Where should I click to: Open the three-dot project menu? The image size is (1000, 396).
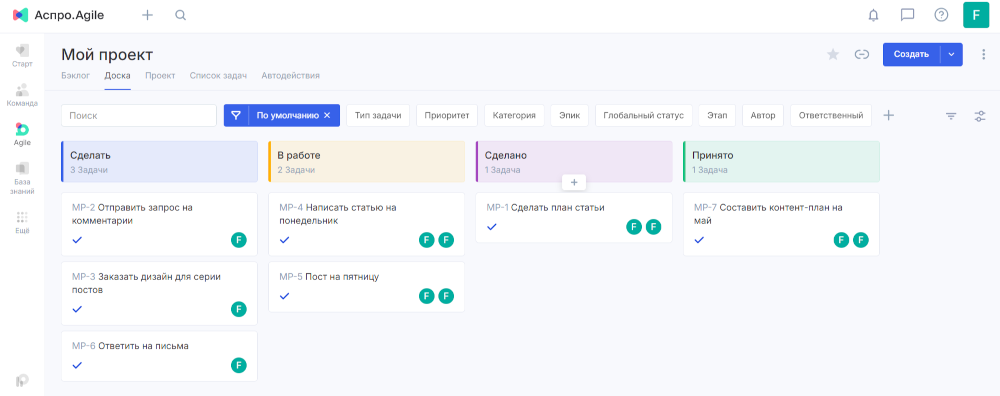[x=983, y=54]
